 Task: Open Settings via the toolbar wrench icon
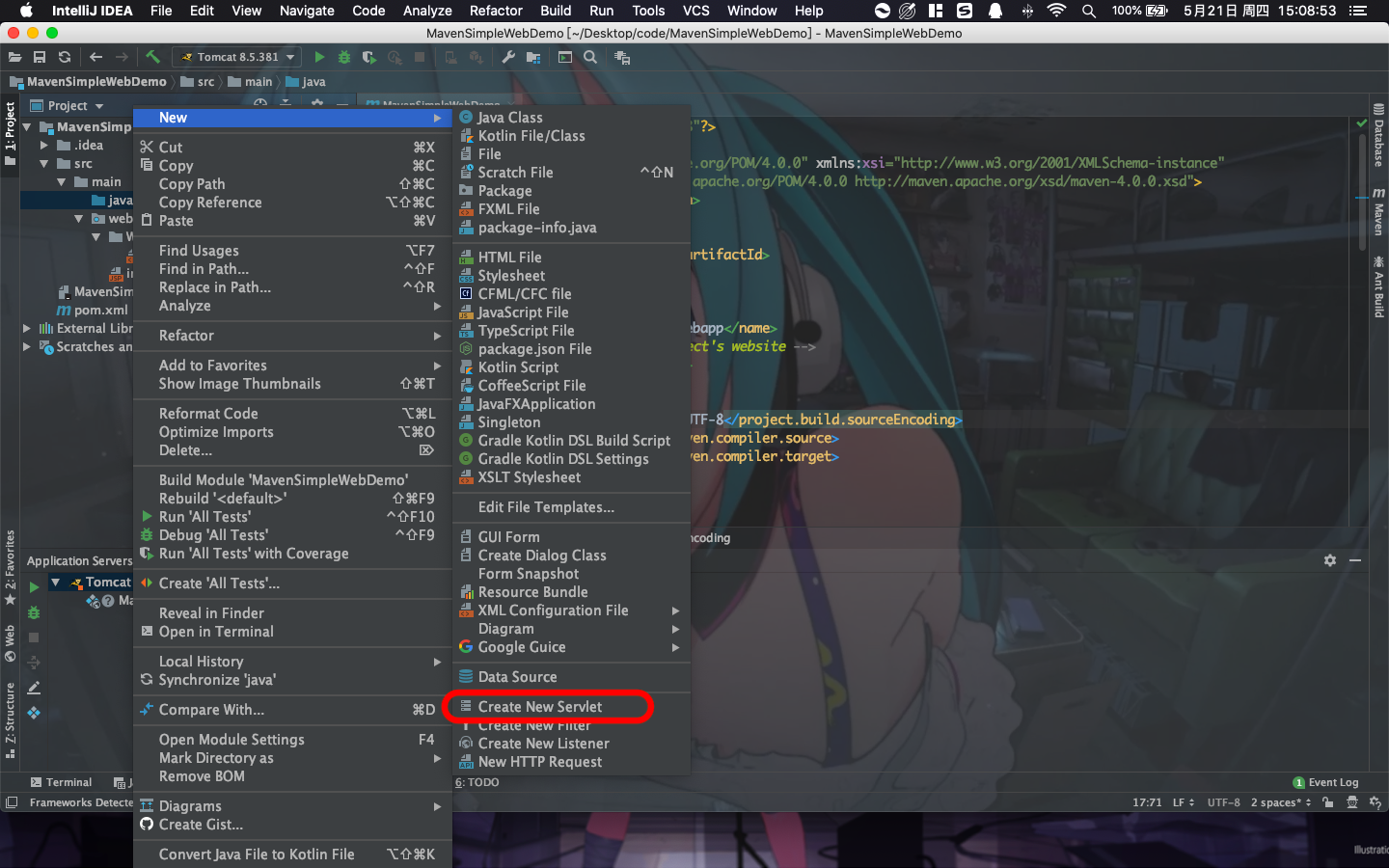point(508,57)
